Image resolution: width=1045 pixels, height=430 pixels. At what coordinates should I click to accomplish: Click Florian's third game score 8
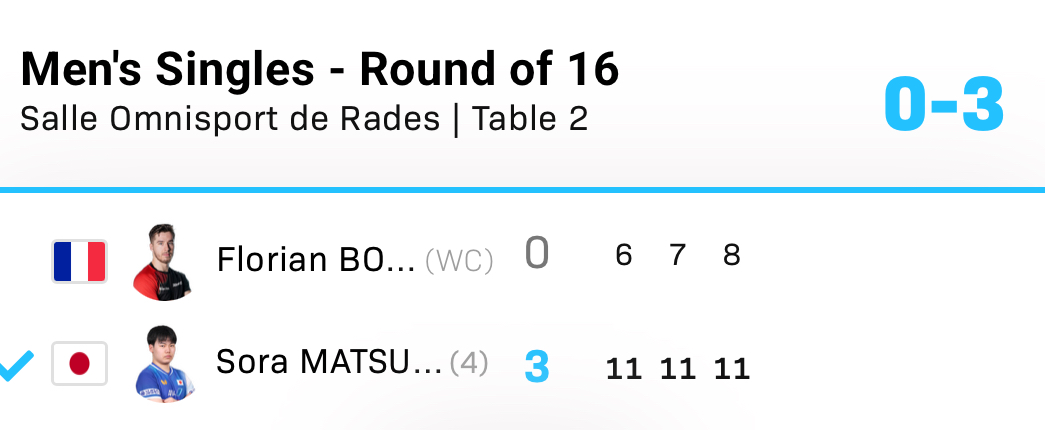click(731, 256)
